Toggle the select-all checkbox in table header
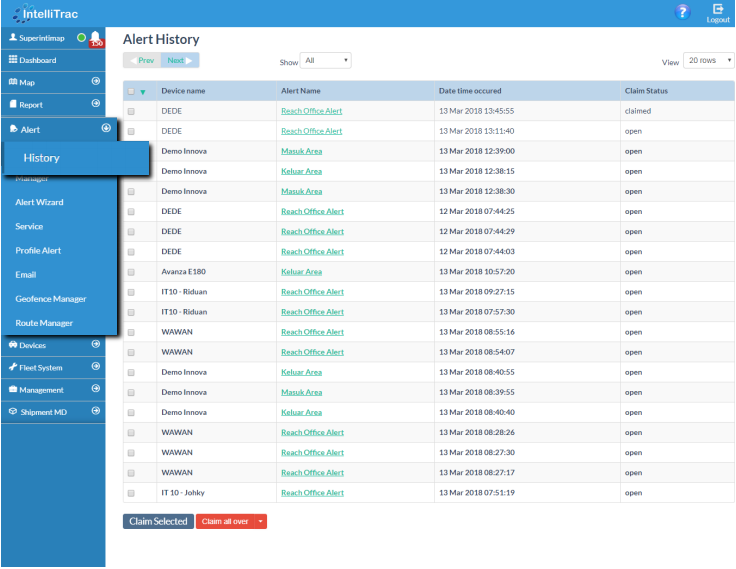The width and height of the screenshot is (736, 569). tap(131, 91)
